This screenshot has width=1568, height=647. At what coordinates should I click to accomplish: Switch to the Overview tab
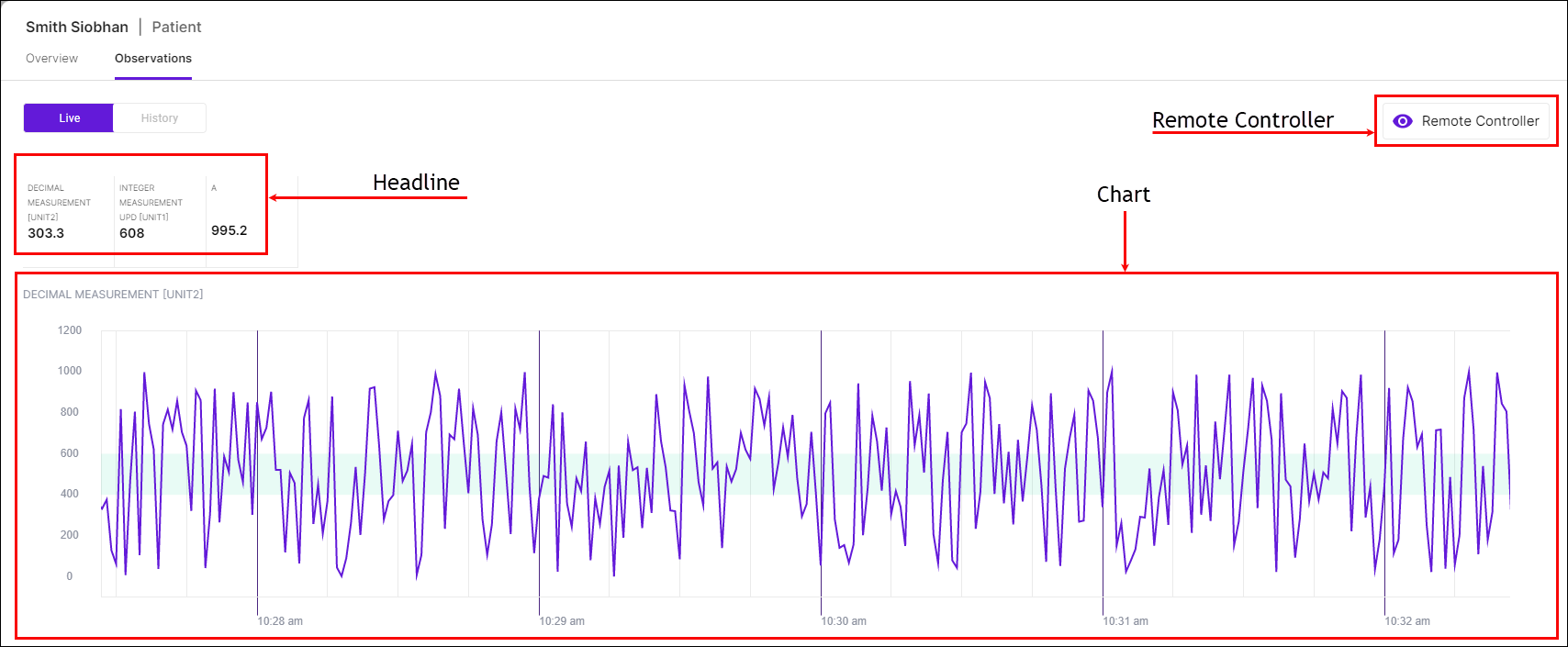coord(52,58)
